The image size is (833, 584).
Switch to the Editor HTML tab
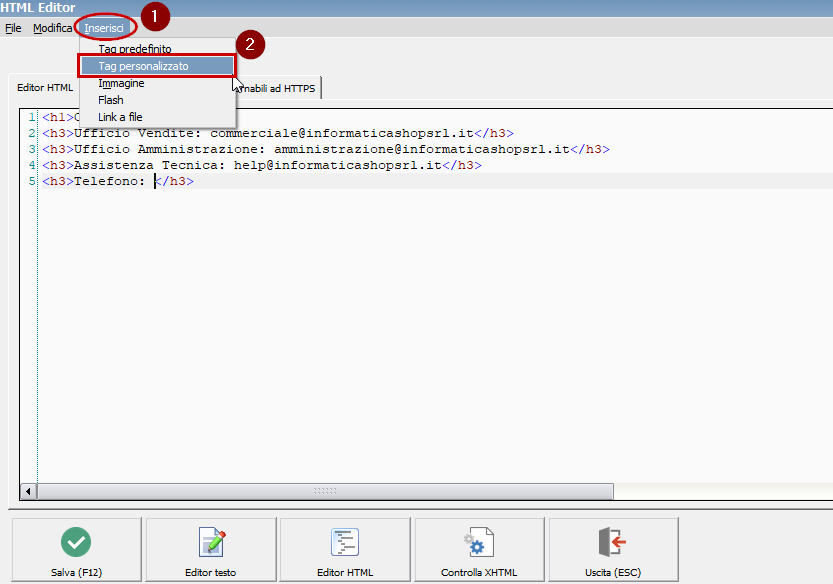[x=45, y=88]
